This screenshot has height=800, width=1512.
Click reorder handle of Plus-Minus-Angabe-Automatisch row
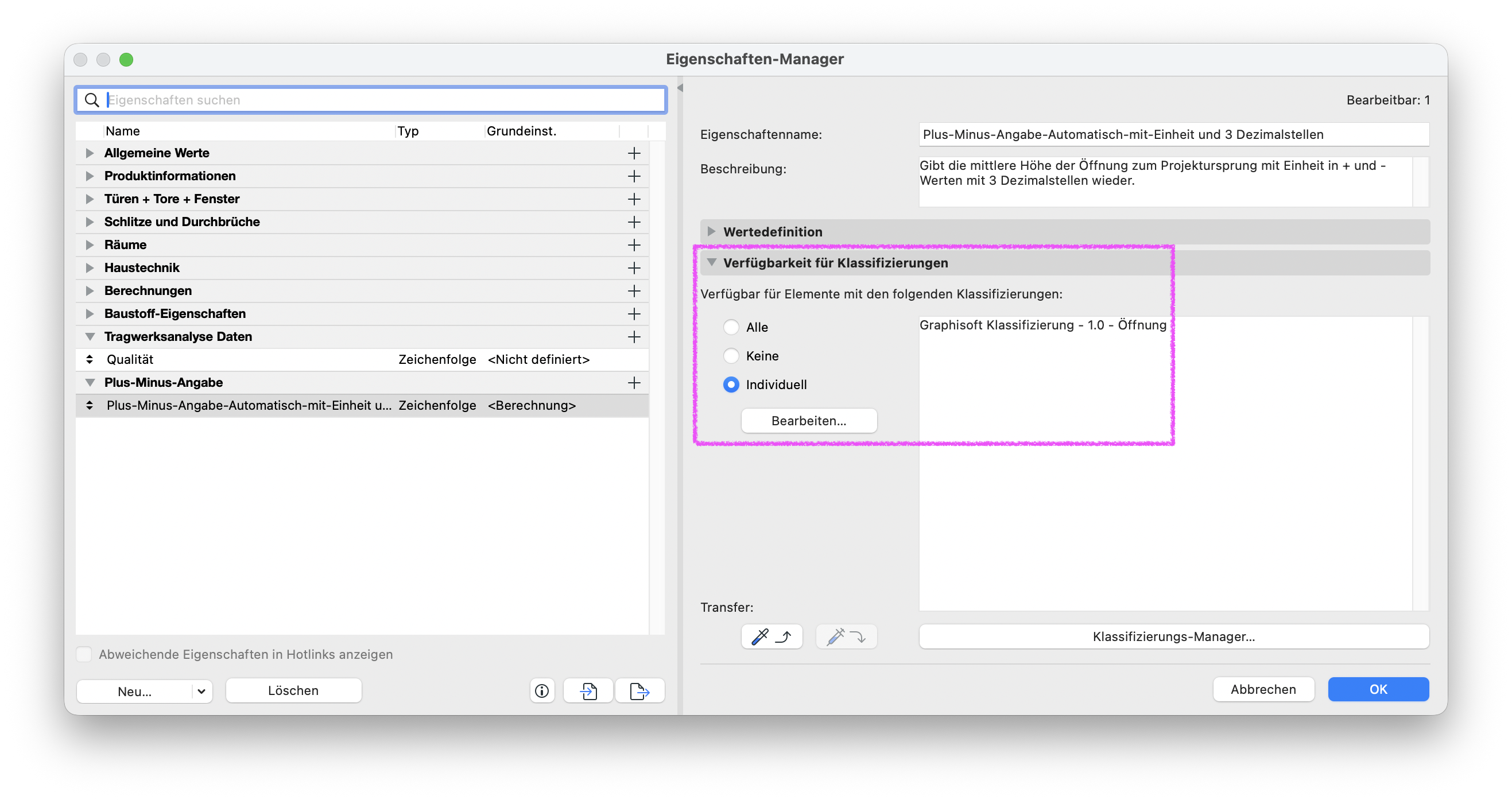click(x=89, y=405)
